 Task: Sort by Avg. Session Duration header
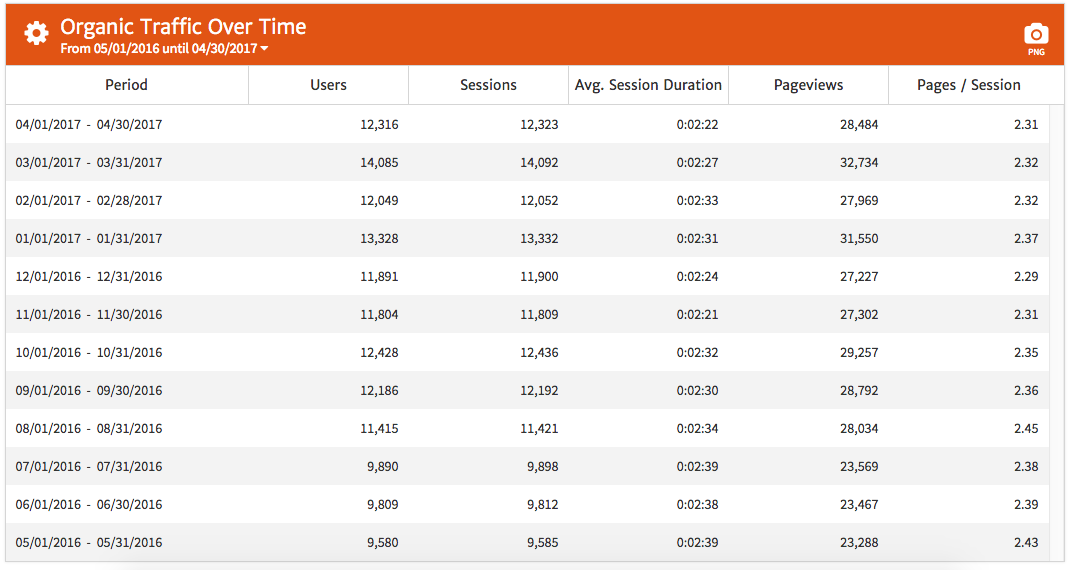648,85
